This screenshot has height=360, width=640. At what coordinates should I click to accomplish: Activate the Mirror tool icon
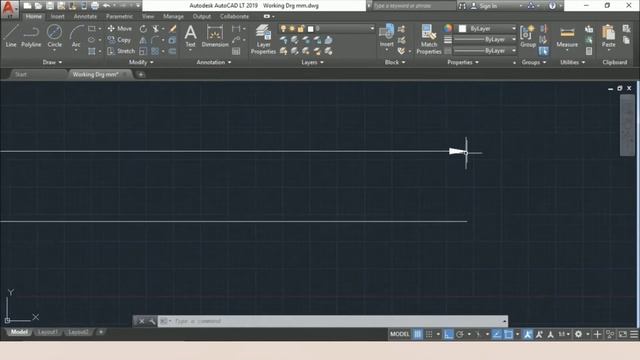pos(143,40)
